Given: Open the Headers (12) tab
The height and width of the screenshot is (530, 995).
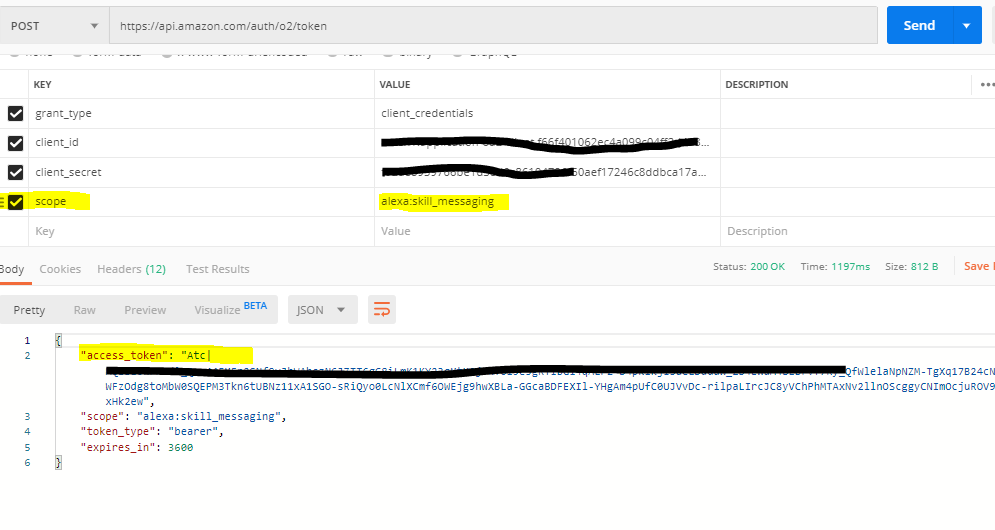Looking at the screenshot, I should click(131, 269).
